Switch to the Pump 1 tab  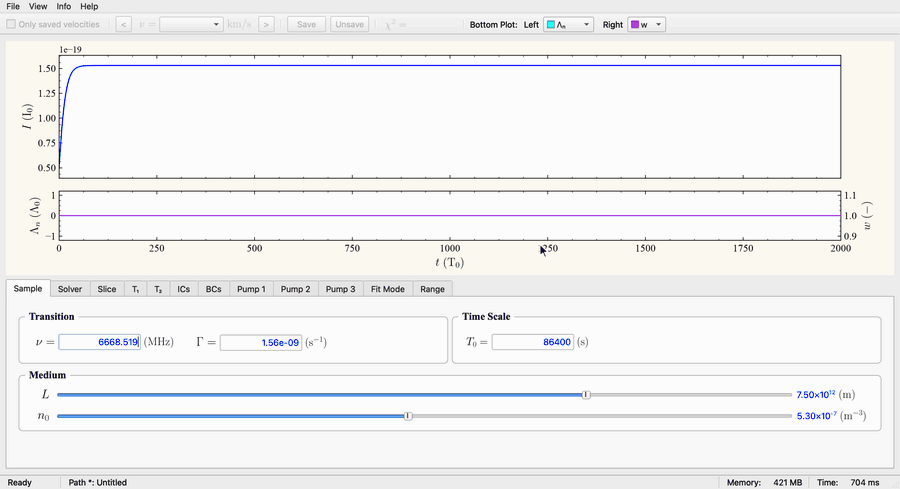(251, 289)
